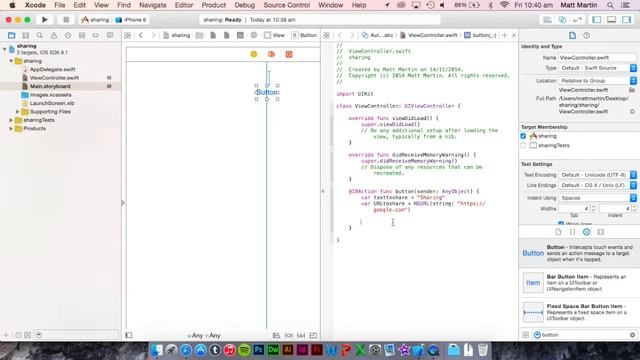Show the Project navigator
Viewport: 640px width, 360px height.
pyautogui.click(x=11, y=36)
